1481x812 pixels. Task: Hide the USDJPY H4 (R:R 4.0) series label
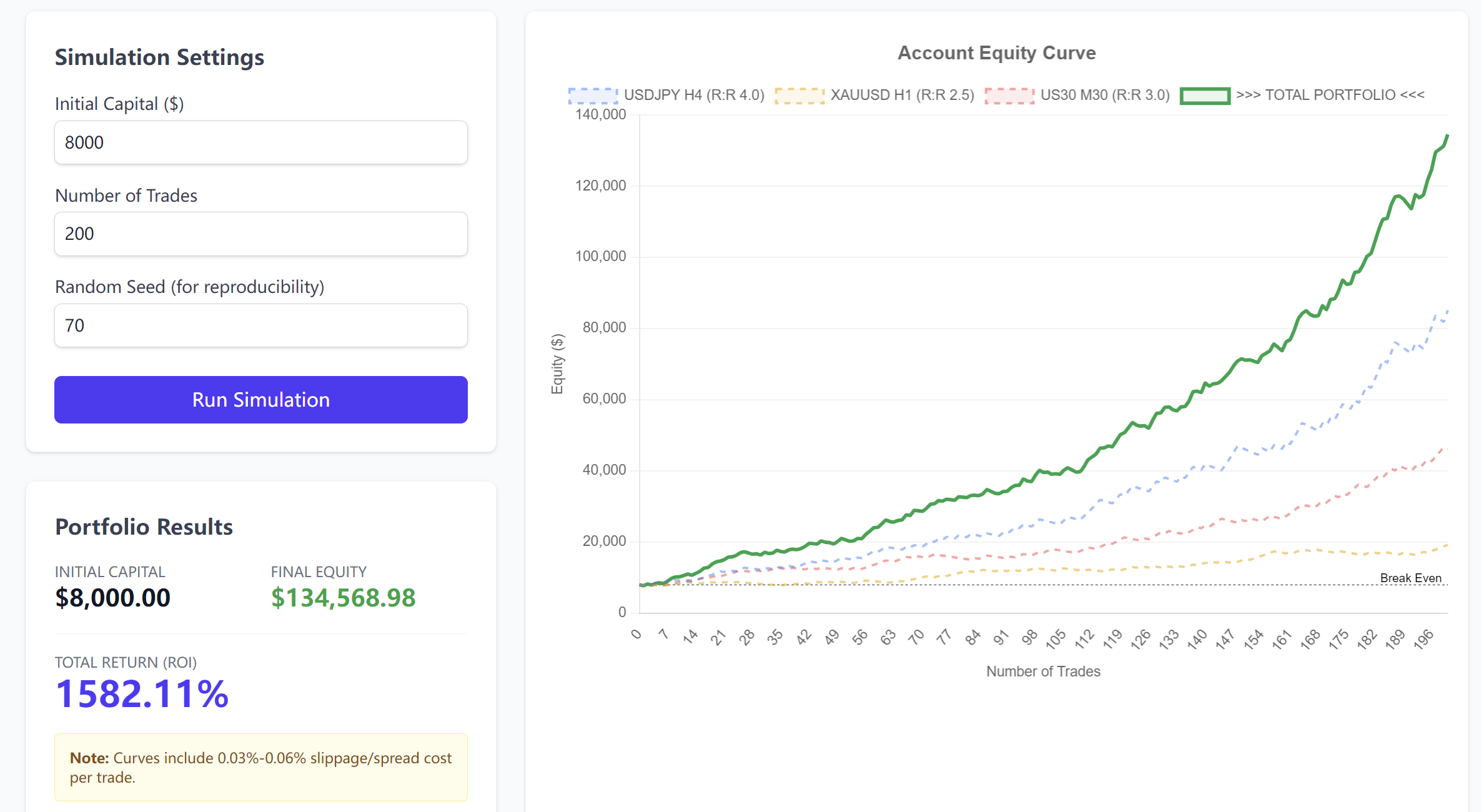tap(694, 95)
